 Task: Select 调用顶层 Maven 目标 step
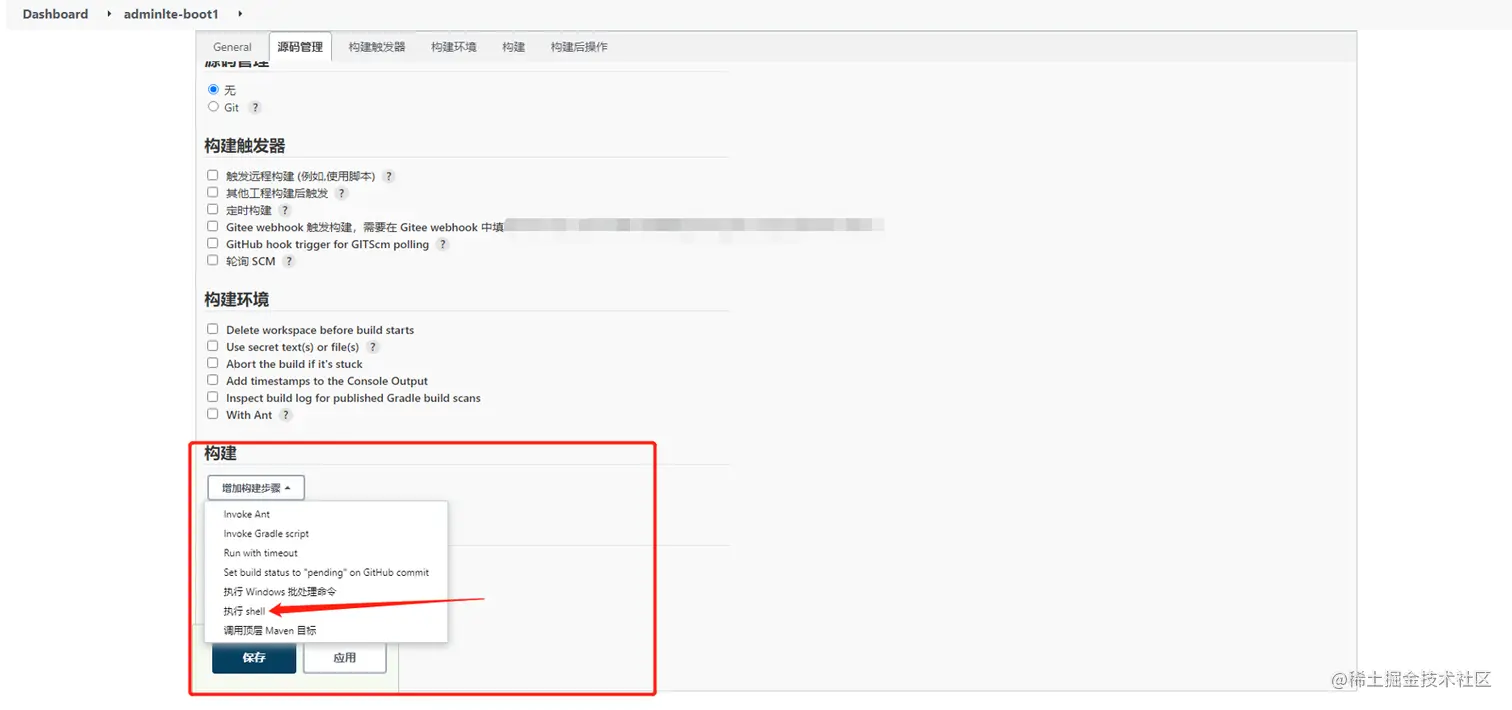pyautogui.click(x=326, y=630)
